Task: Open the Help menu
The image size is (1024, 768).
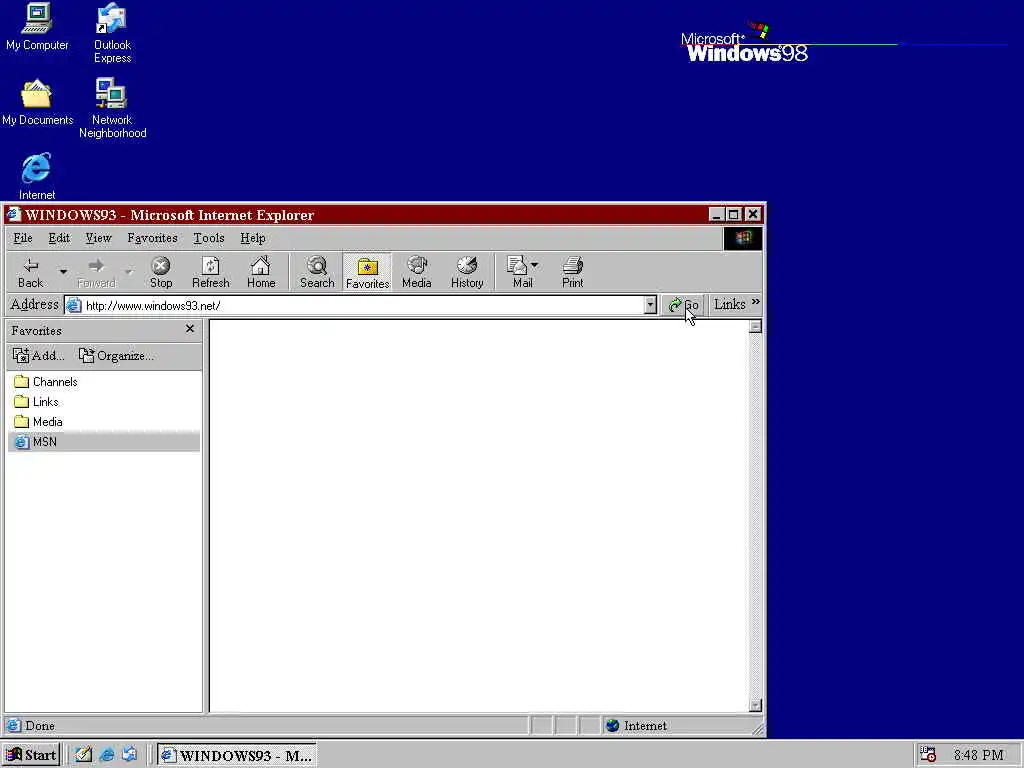Action: tap(253, 238)
